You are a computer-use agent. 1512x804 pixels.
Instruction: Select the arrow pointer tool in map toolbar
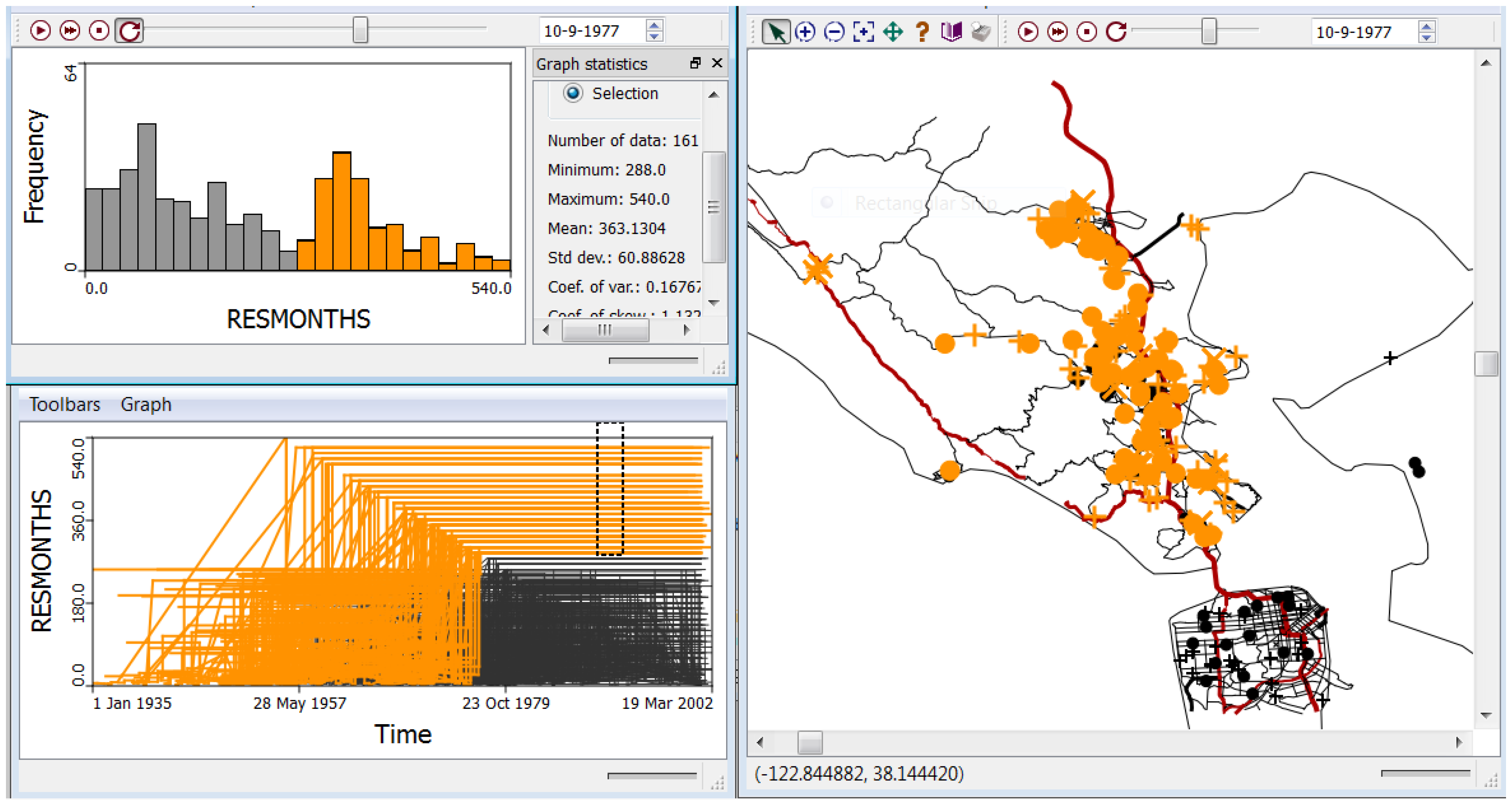tap(776, 32)
